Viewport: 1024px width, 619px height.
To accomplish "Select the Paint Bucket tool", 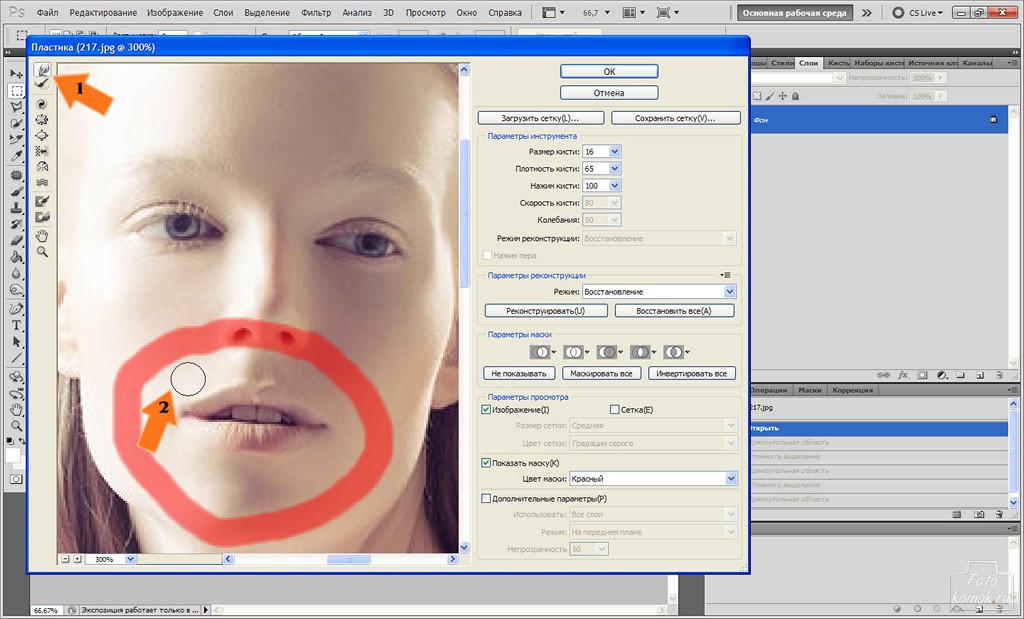I will (x=17, y=257).
